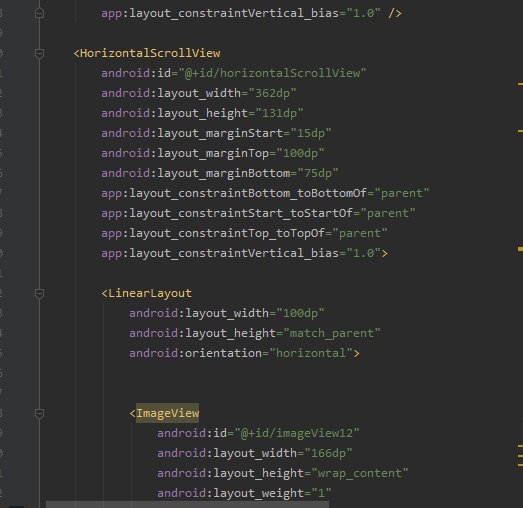
Task: Click the fold end marker beside constraintVertical_bias top line
Action: [x=39, y=13]
